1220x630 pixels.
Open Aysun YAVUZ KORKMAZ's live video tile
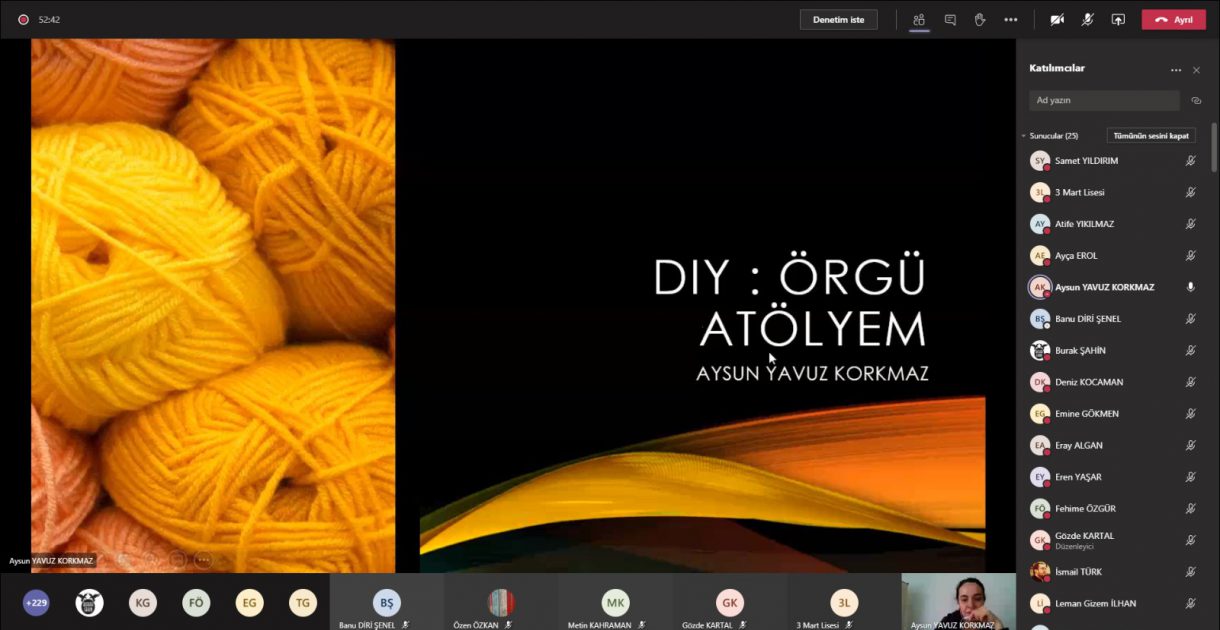tap(958, 602)
